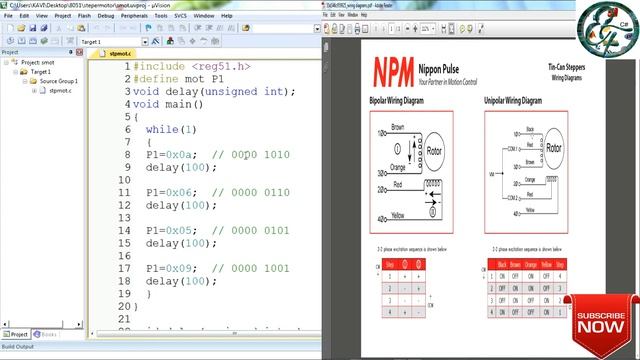Click the zoom out minus icon in Adobe Reader

[x=407, y=29]
